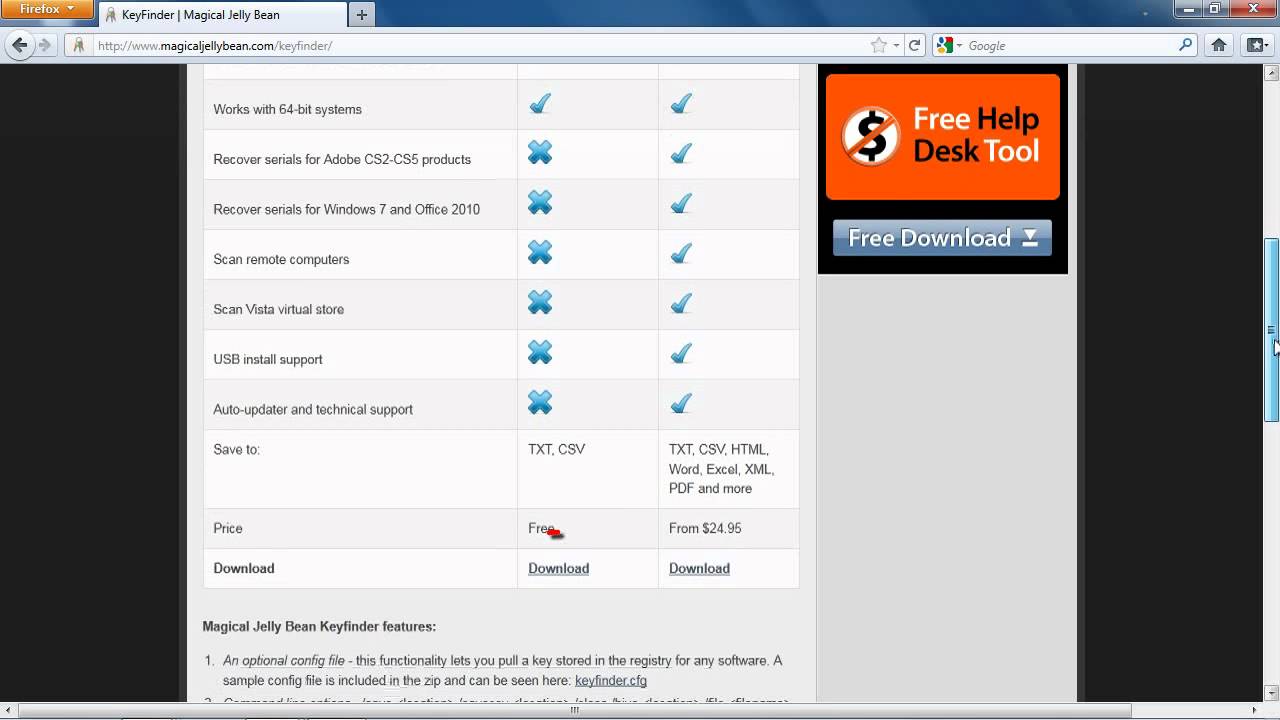Click the 64-bit systems check mark in the free column
The image size is (1280, 720).
pyautogui.click(x=540, y=103)
